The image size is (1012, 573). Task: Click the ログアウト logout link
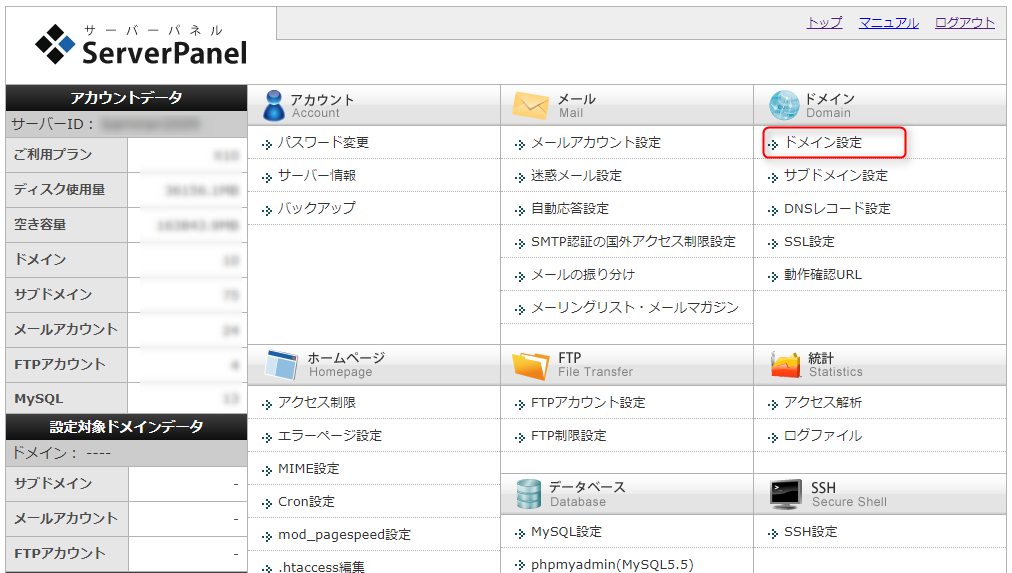[965, 23]
